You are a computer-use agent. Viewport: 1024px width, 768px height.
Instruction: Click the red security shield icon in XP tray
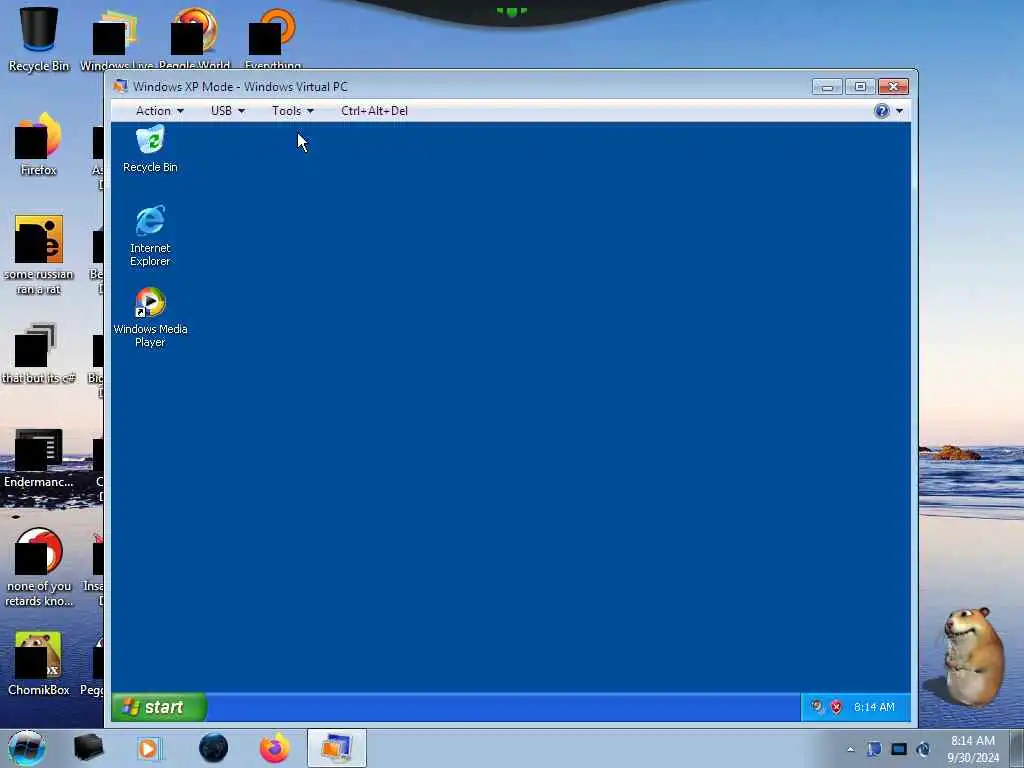tap(836, 707)
